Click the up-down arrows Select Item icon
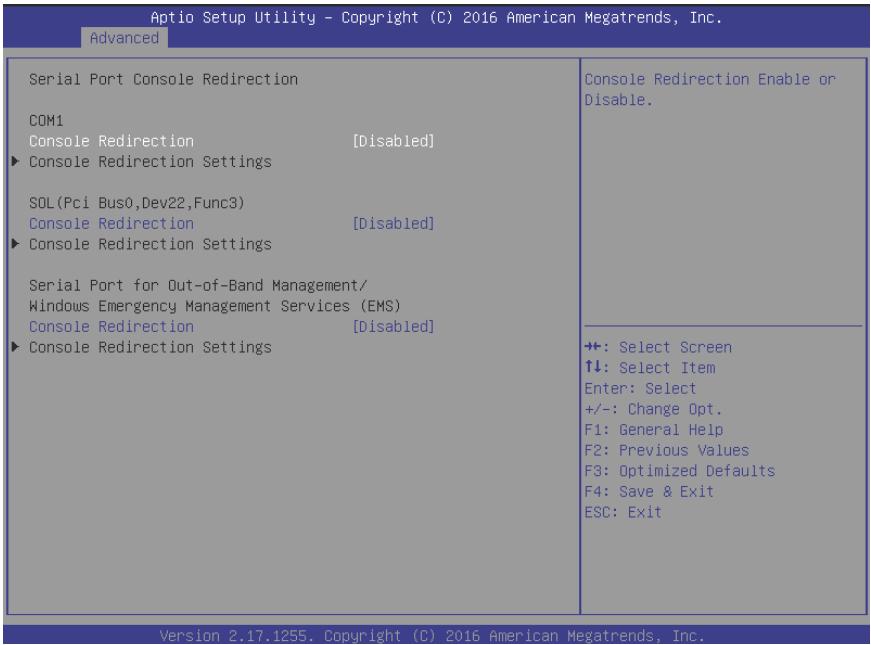 (593, 367)
